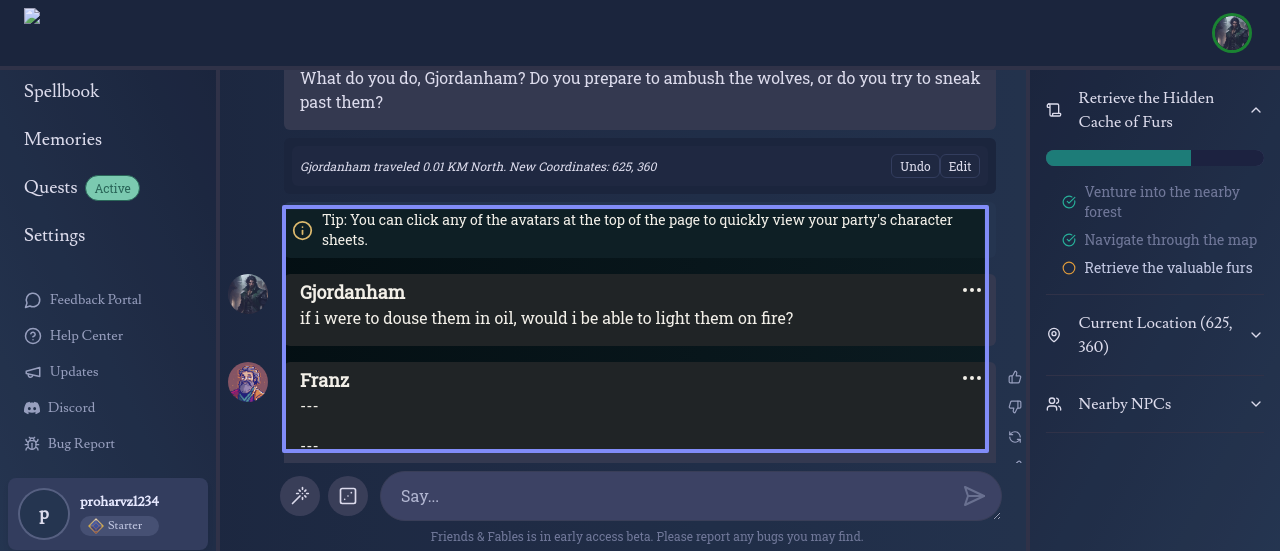
Task: Expand the Current Location section
Action: [1256, 335]
